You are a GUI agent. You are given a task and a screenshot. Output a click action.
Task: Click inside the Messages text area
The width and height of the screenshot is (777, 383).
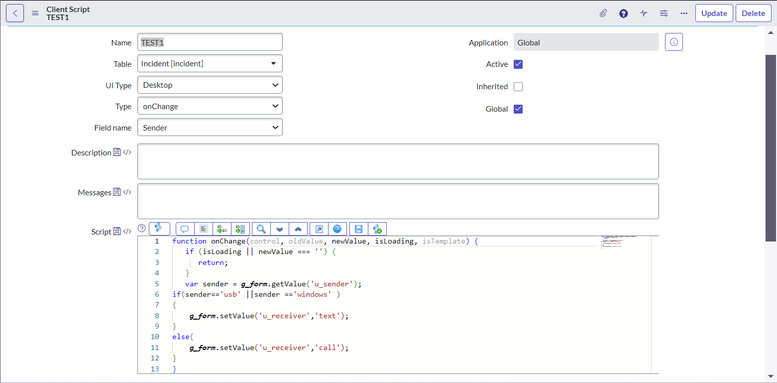tap(398, 201)
